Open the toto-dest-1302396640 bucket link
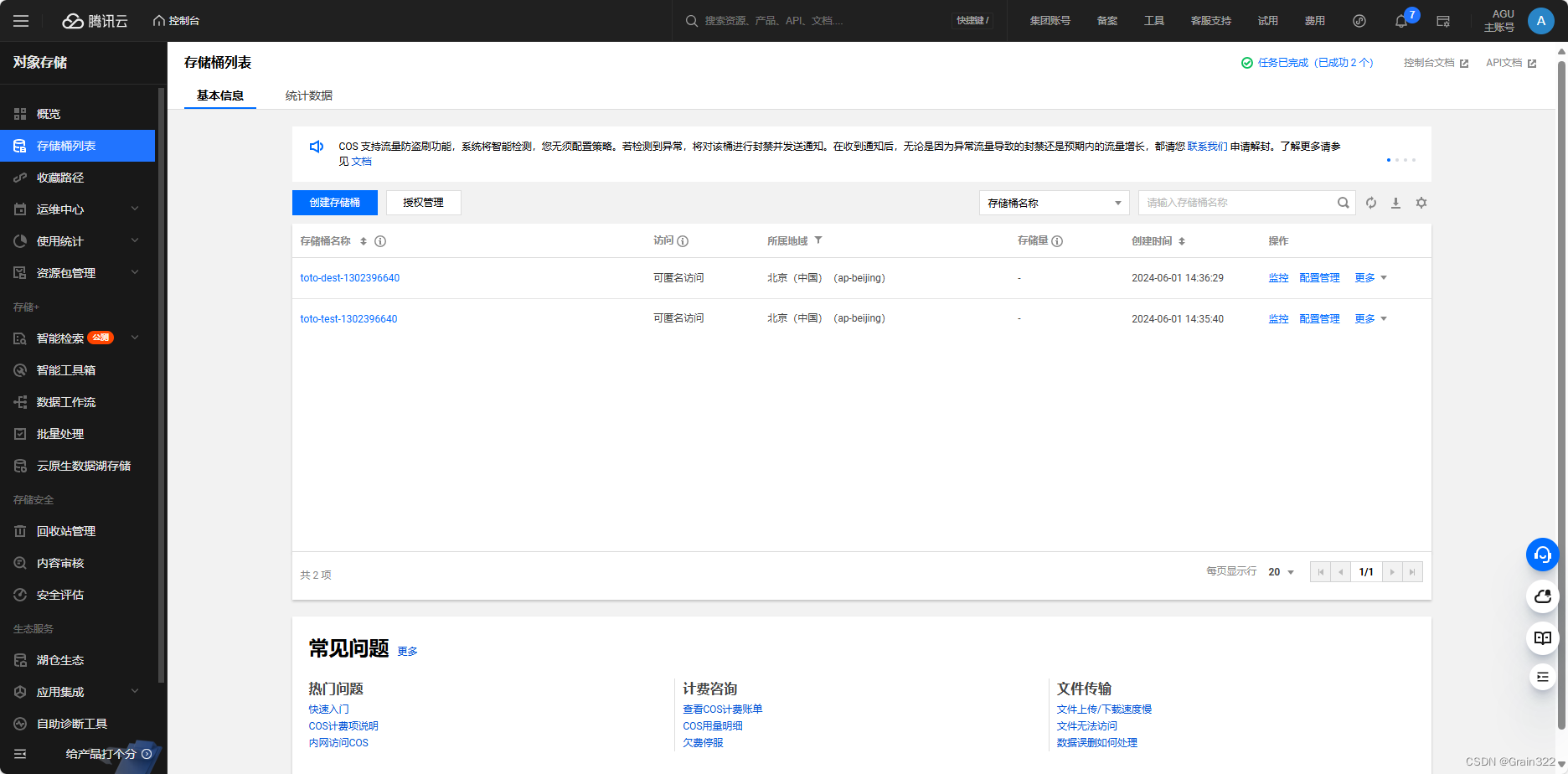The width and height of the screenshot is (1568, 774). (x=350, y=278)
